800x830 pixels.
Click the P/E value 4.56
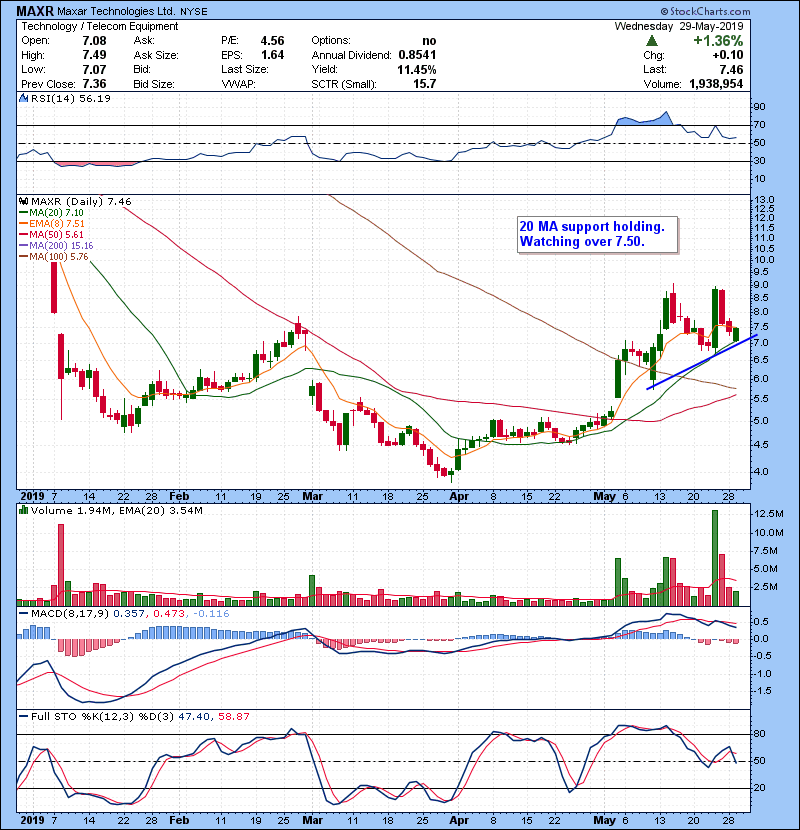[x=272, y=41]
